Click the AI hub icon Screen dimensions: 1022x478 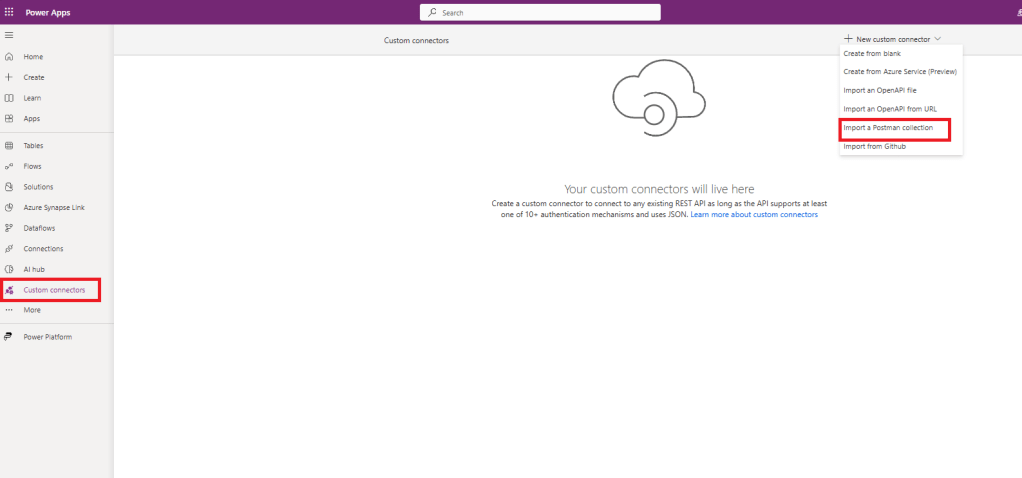9,269
